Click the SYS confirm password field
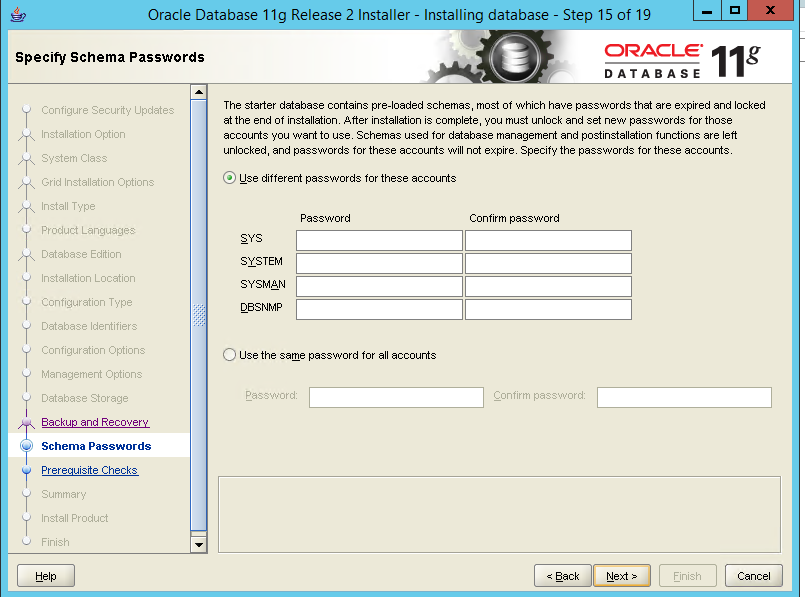Image resolution: width=805 pixels, height=597 pixels. tap(548, 240)
